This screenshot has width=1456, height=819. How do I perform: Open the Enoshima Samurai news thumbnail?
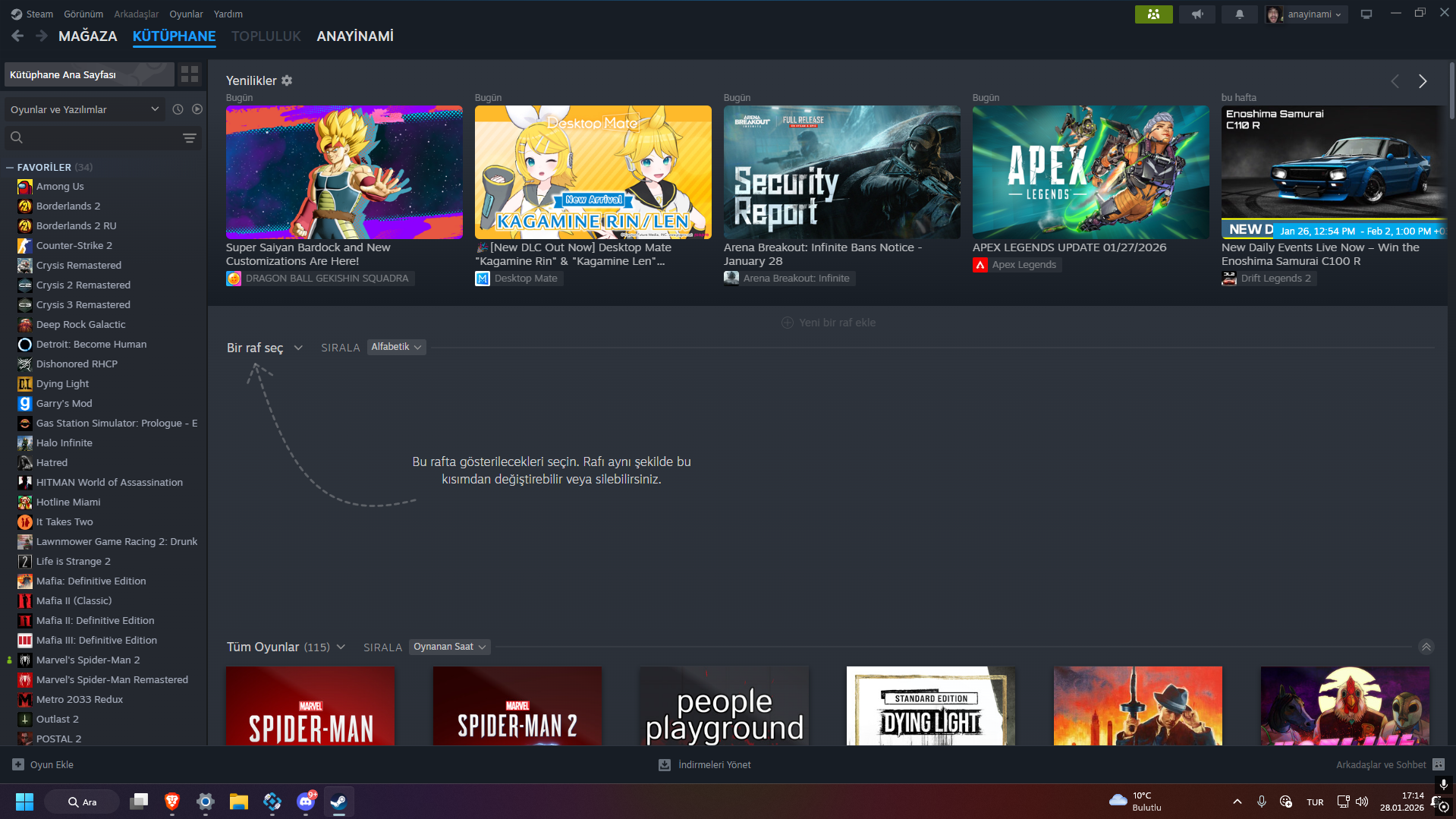(1334, 172)
